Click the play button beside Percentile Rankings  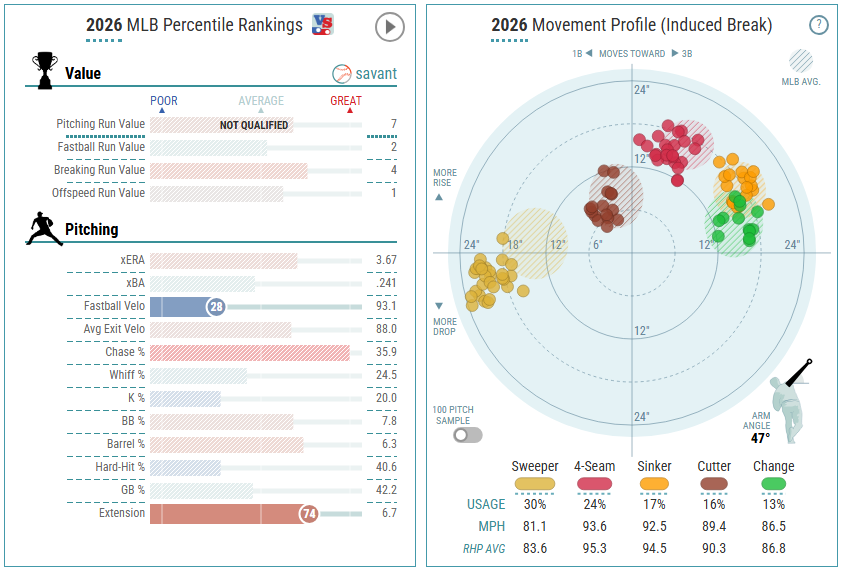pyautogui.click(x=390, y=27)
